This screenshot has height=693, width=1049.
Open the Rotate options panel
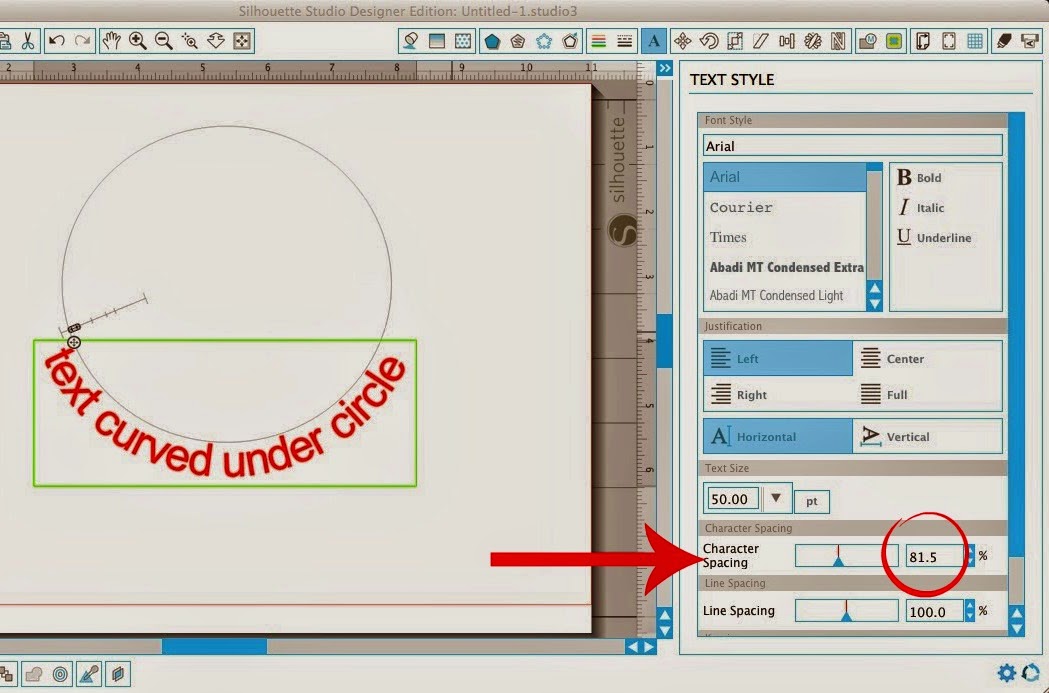coord(709,41)
